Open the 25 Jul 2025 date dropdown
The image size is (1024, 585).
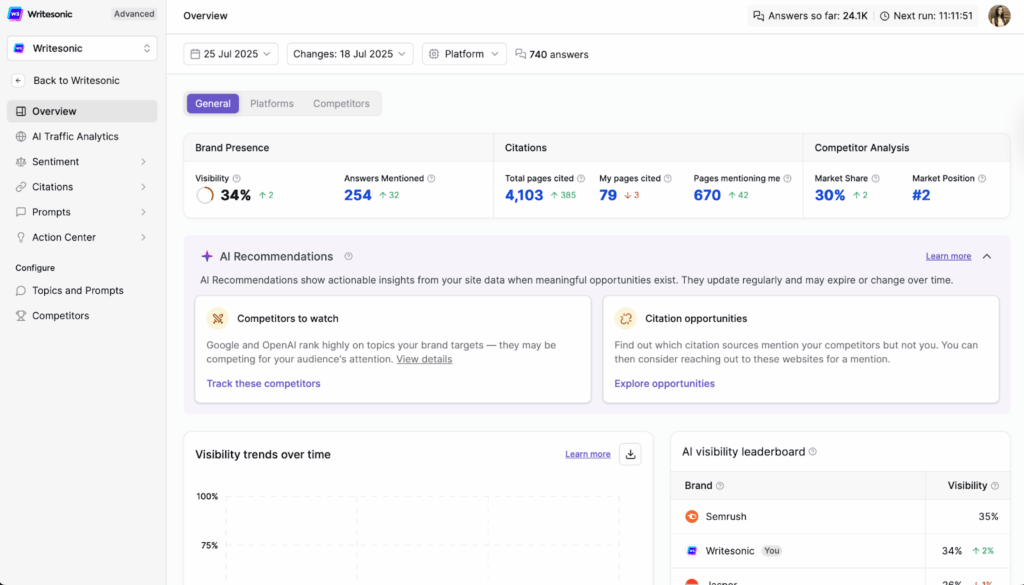231,54
